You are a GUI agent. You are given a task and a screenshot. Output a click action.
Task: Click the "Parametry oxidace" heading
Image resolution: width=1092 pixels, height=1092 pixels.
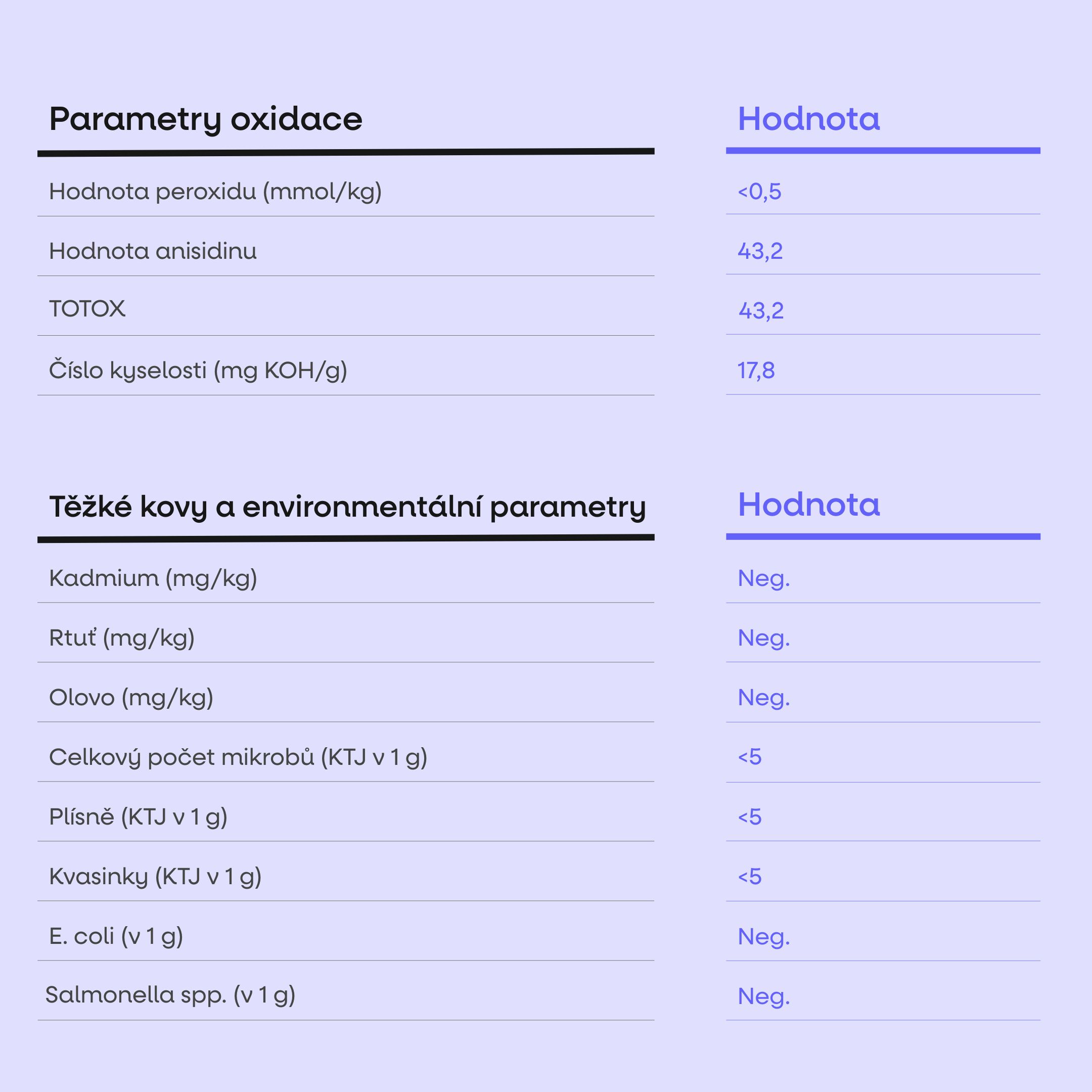[206, 119]
